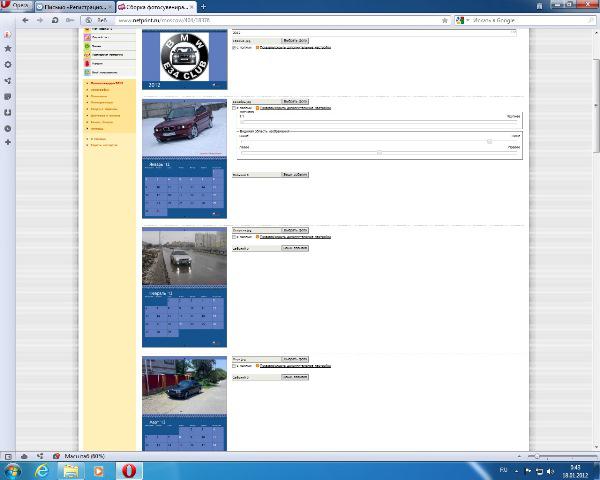The image size is (600, 480).
Task: Switch to the first mail tab
Action: tap(73, 7)
